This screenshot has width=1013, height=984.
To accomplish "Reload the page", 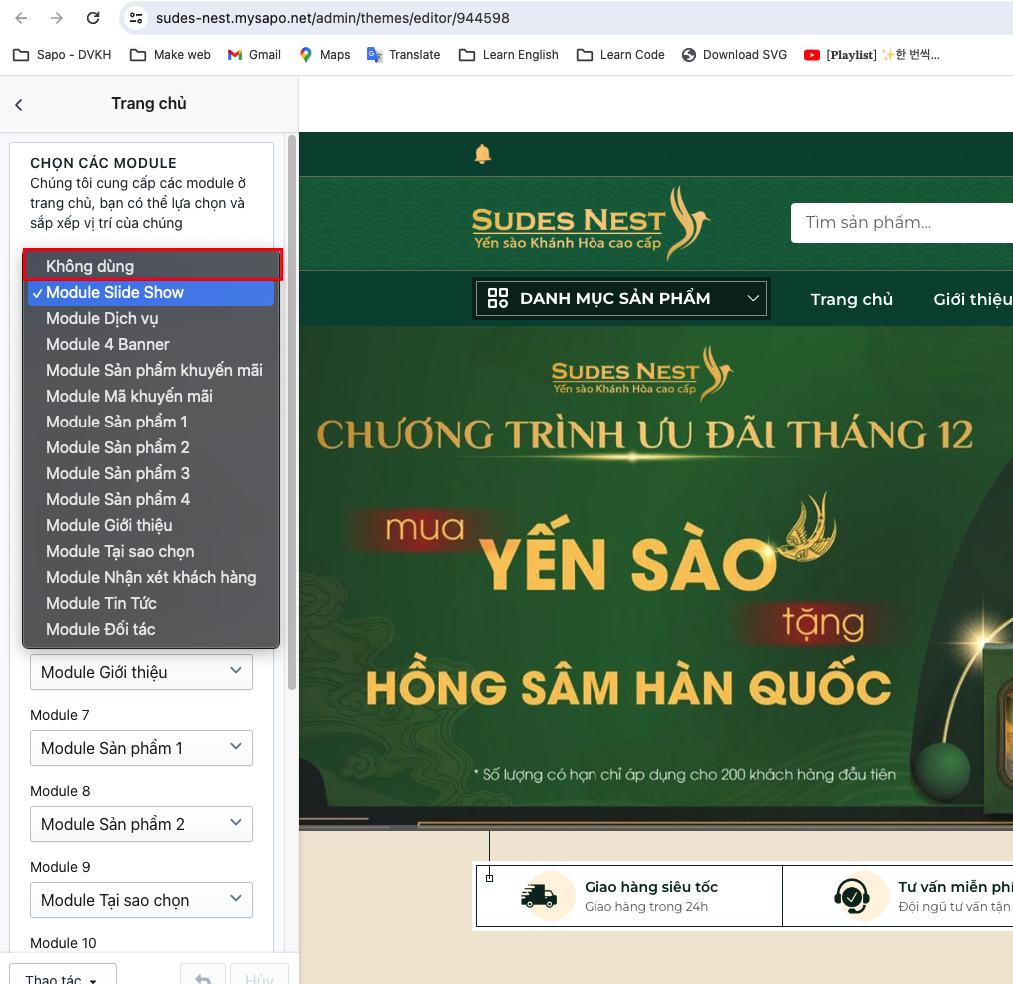I will point(93,18).
